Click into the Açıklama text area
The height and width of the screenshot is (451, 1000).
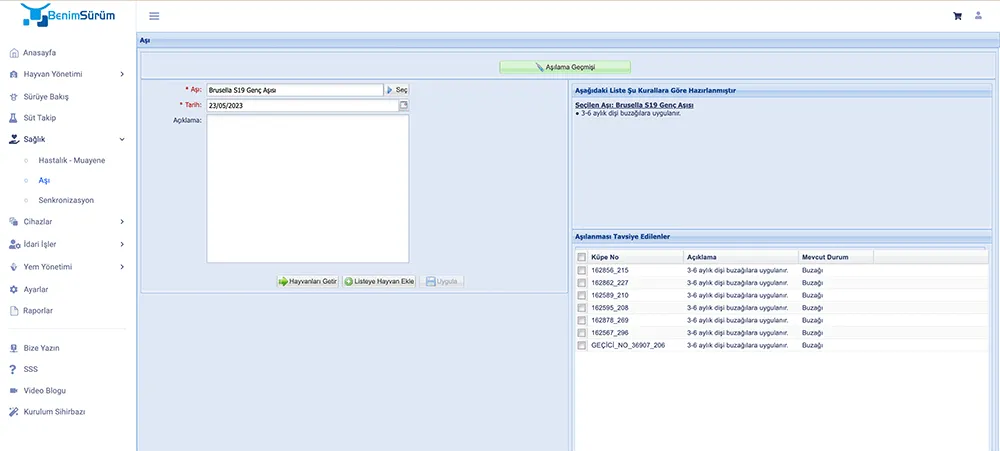tap(307, 189)
